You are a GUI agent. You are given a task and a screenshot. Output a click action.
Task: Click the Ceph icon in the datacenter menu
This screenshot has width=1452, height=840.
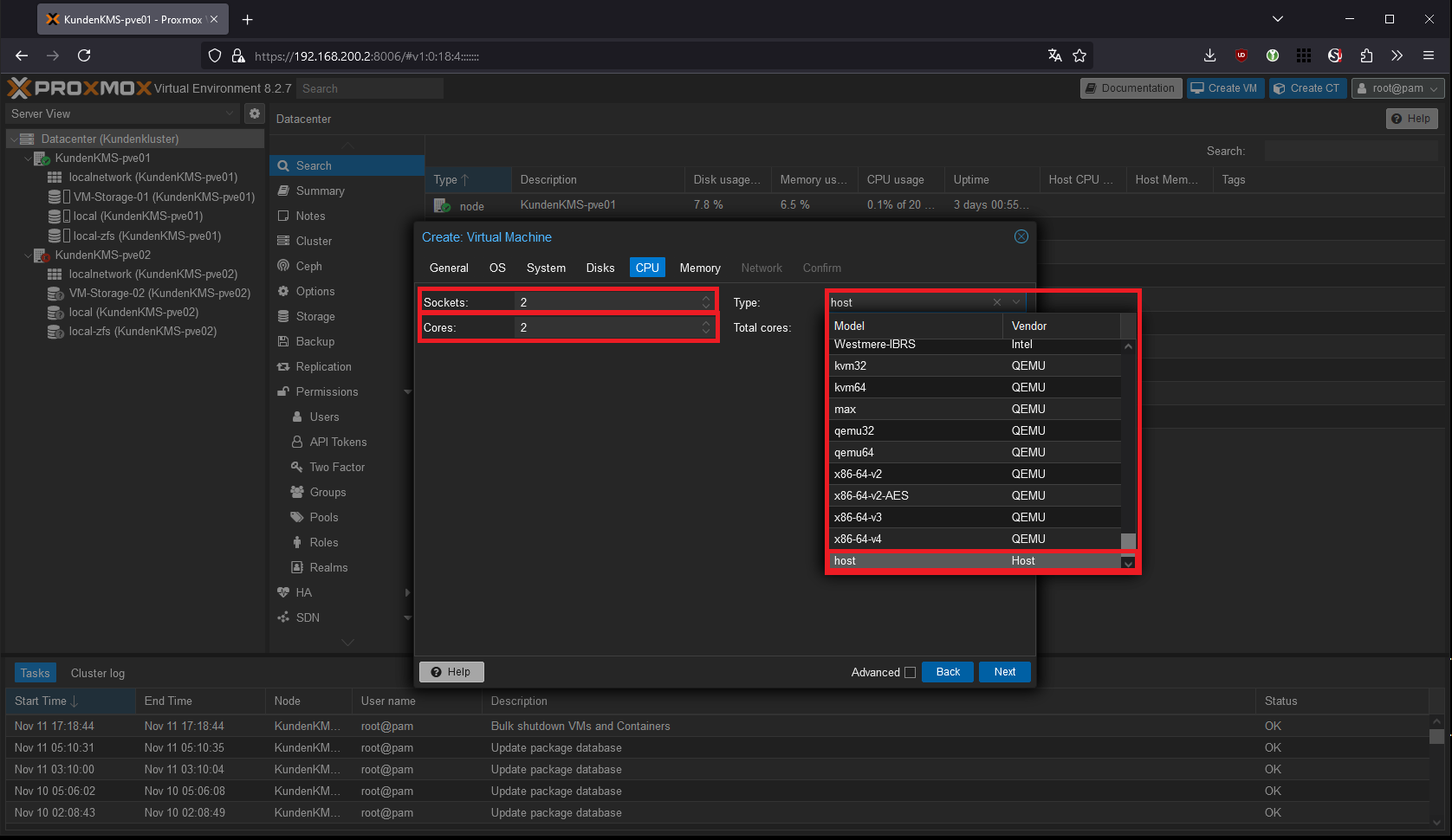[x=283, y=266]
